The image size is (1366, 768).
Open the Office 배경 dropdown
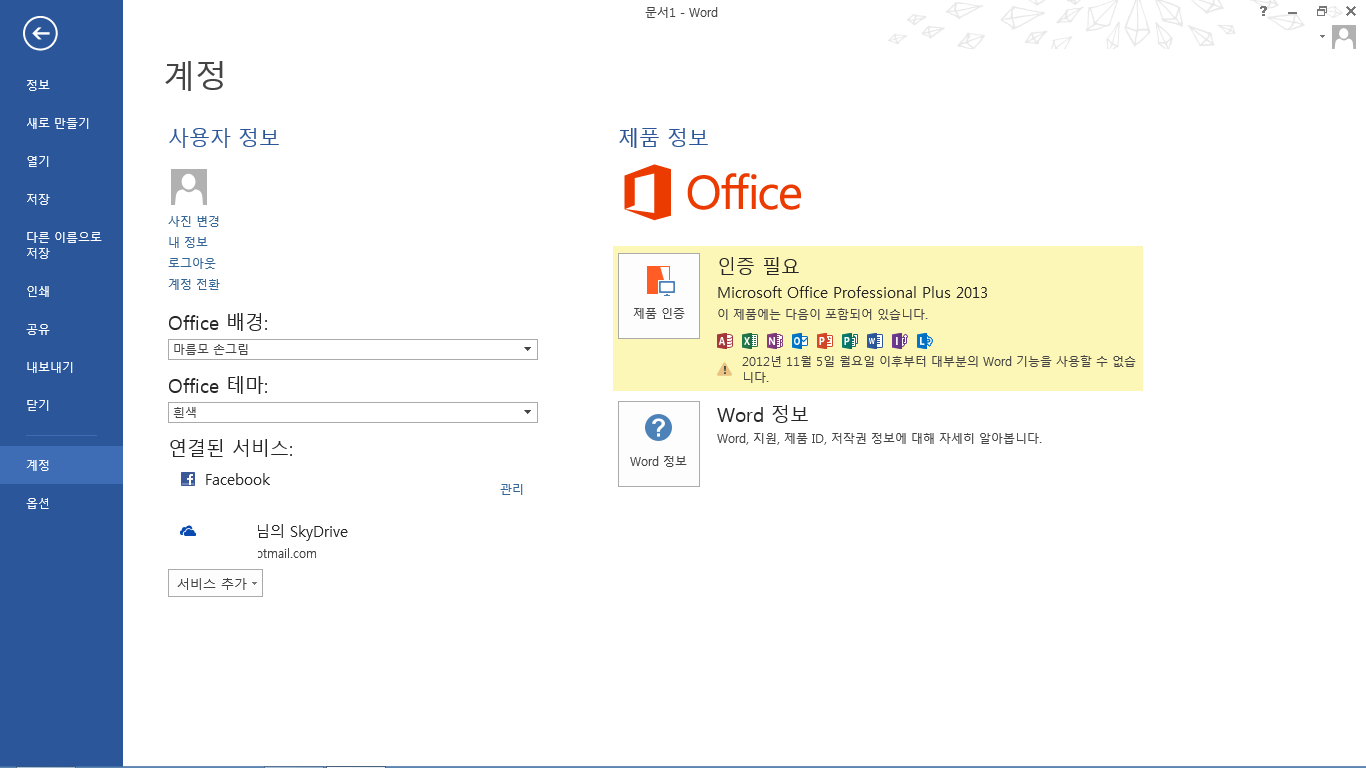(353, 349)
